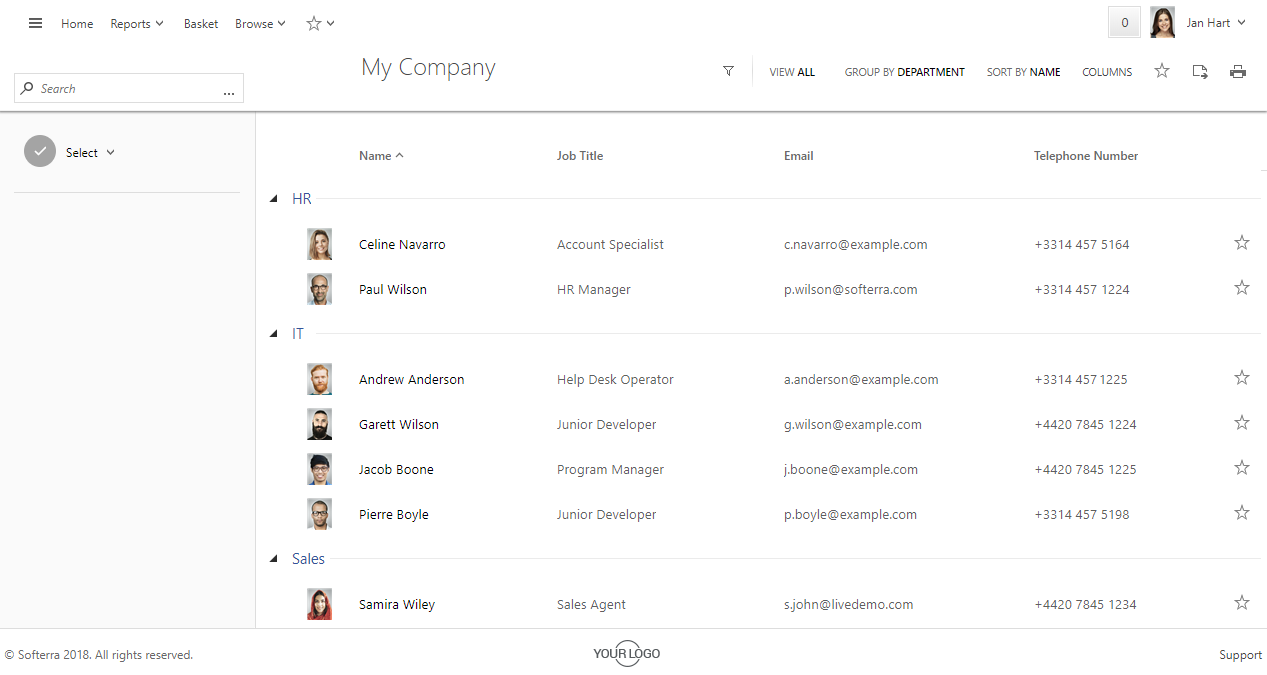
Task: Click the Job Title column header
Action: (580, 156)
